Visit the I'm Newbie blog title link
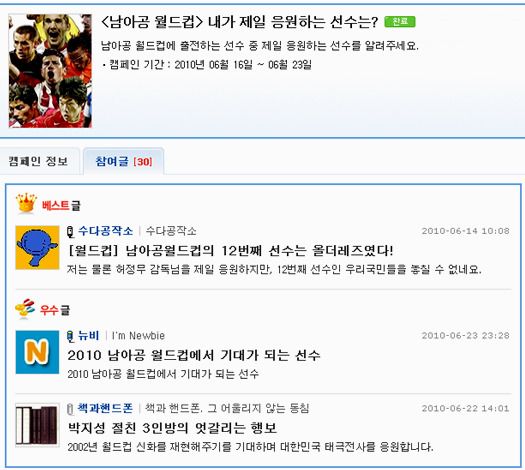 tap(138, 336)
